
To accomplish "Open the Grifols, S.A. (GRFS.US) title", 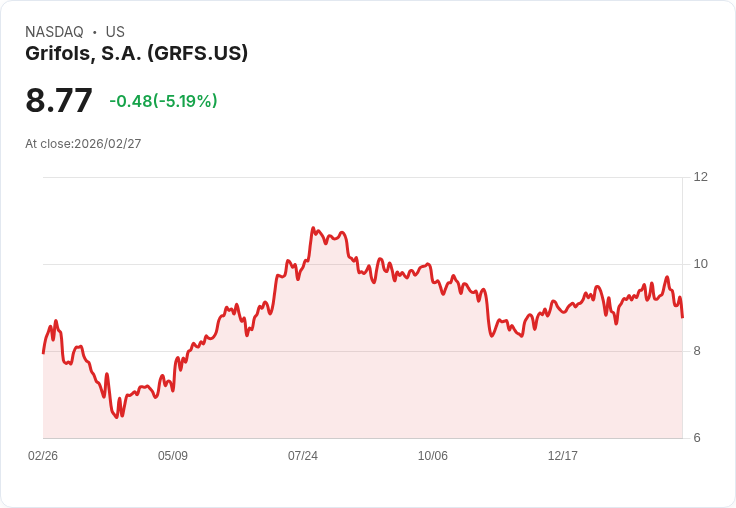I will point(136,53).
